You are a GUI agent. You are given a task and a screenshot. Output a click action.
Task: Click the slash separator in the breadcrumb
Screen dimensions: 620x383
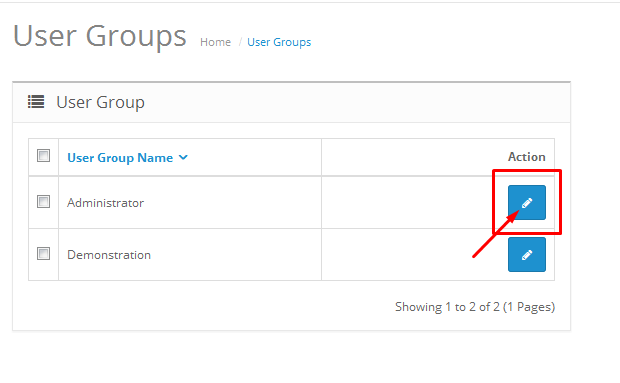pyautogui.click(x=240, y=42)
